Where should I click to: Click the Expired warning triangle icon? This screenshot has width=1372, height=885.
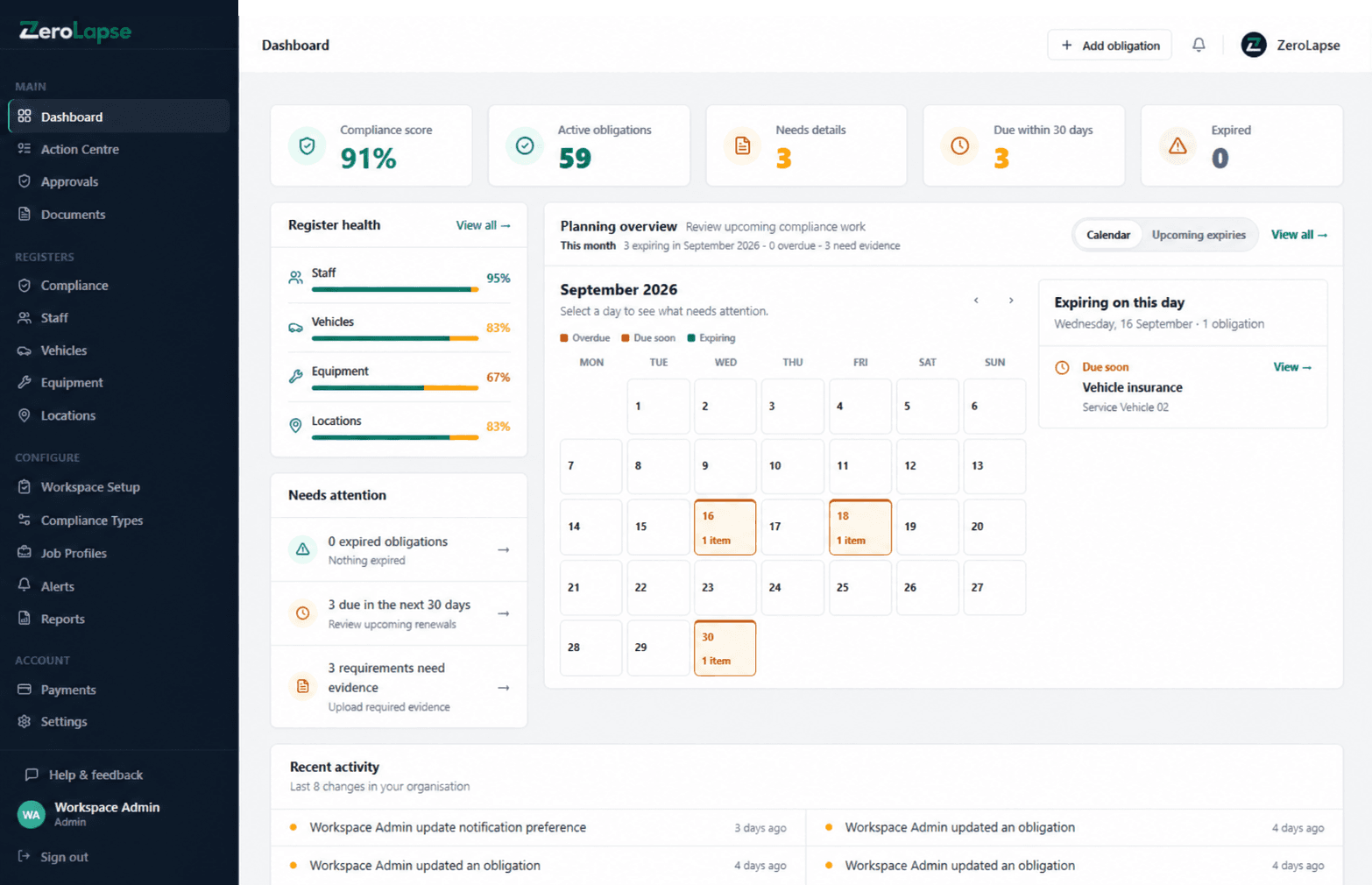point(1178,145)
